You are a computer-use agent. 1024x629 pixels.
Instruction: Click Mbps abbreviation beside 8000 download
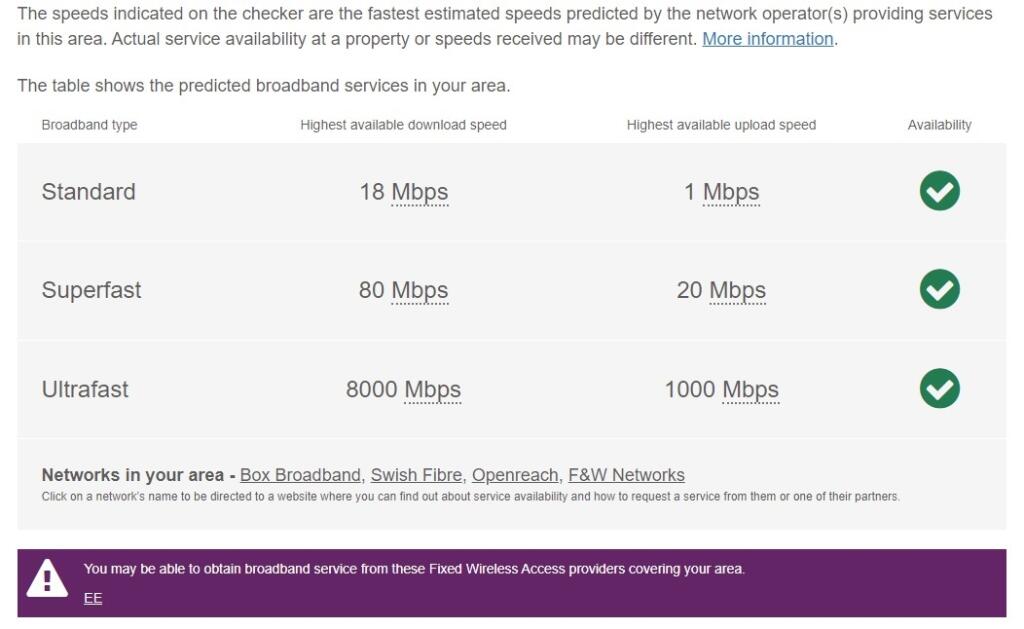(432, 390)
